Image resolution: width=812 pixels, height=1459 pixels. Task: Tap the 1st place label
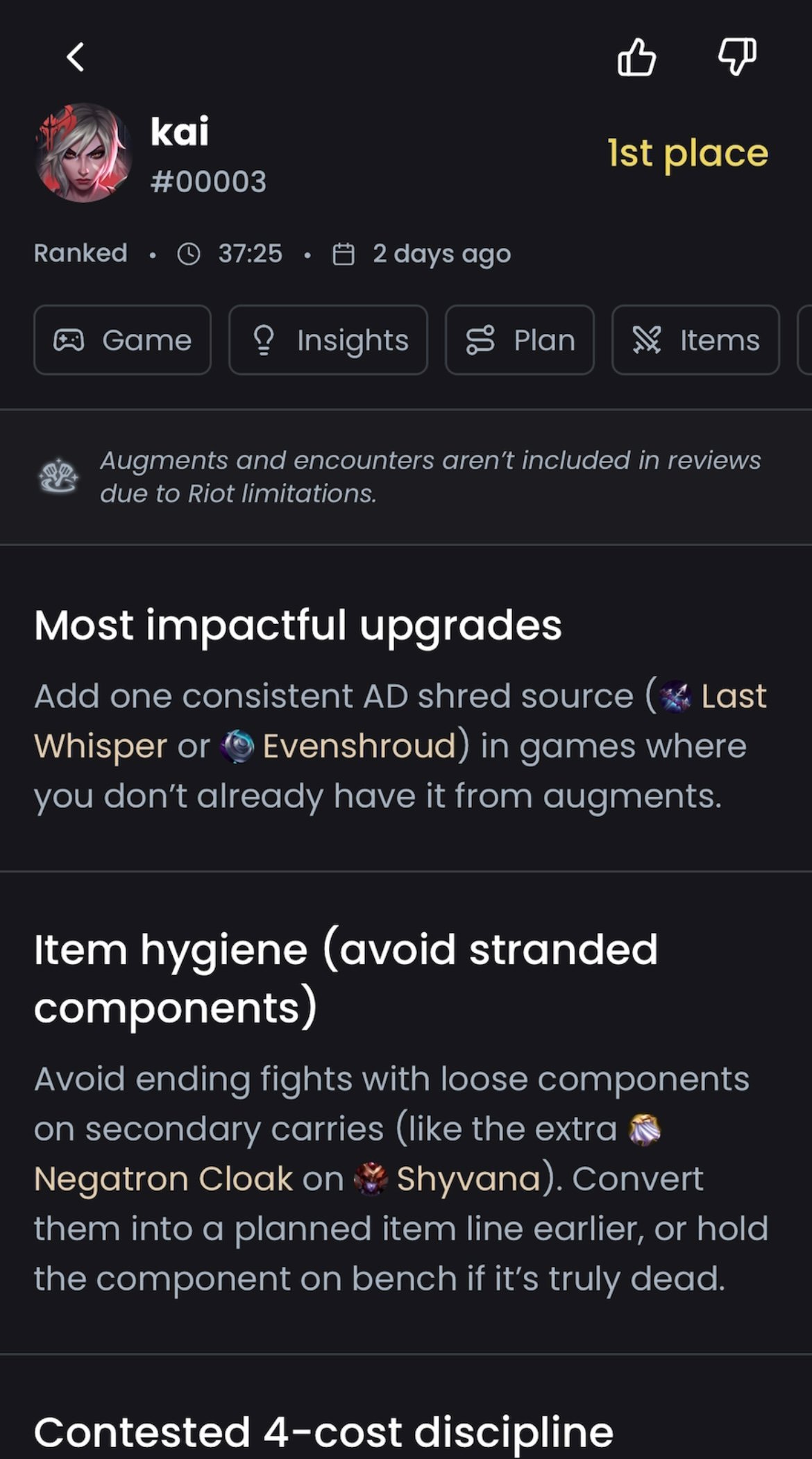[688, 153]
